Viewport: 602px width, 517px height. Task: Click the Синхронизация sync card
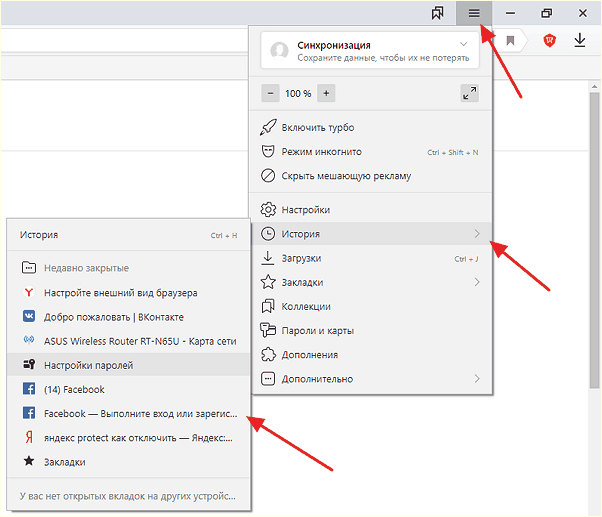370,51
